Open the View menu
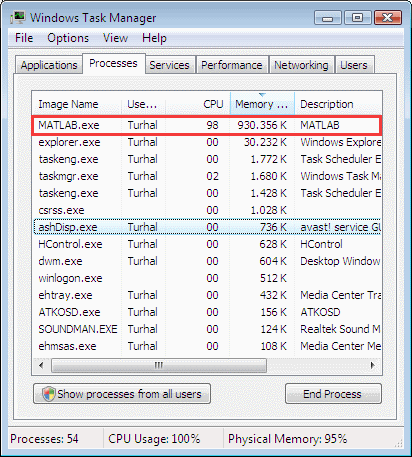This screenshot has width=412, height=457. [x=115, y=38]
